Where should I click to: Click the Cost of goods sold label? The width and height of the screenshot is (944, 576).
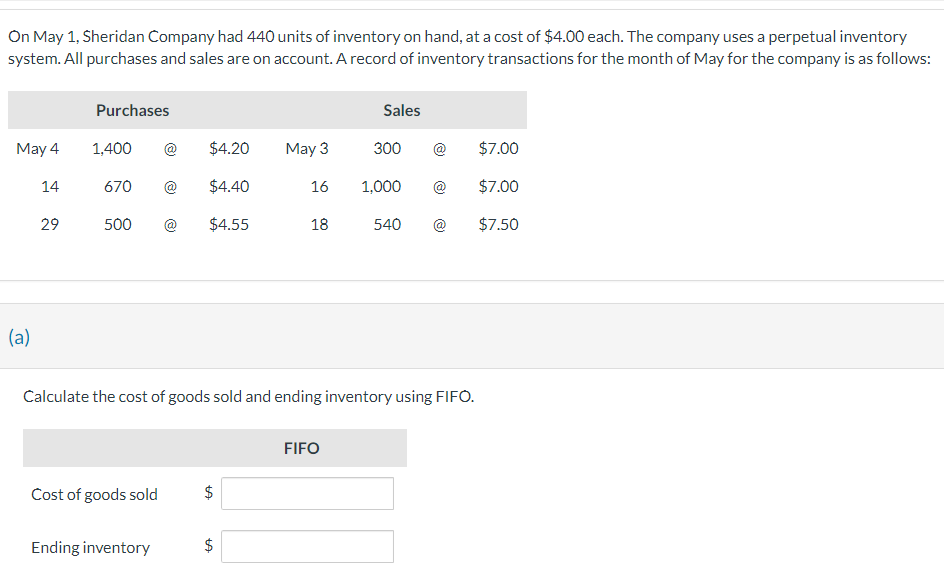95,495
